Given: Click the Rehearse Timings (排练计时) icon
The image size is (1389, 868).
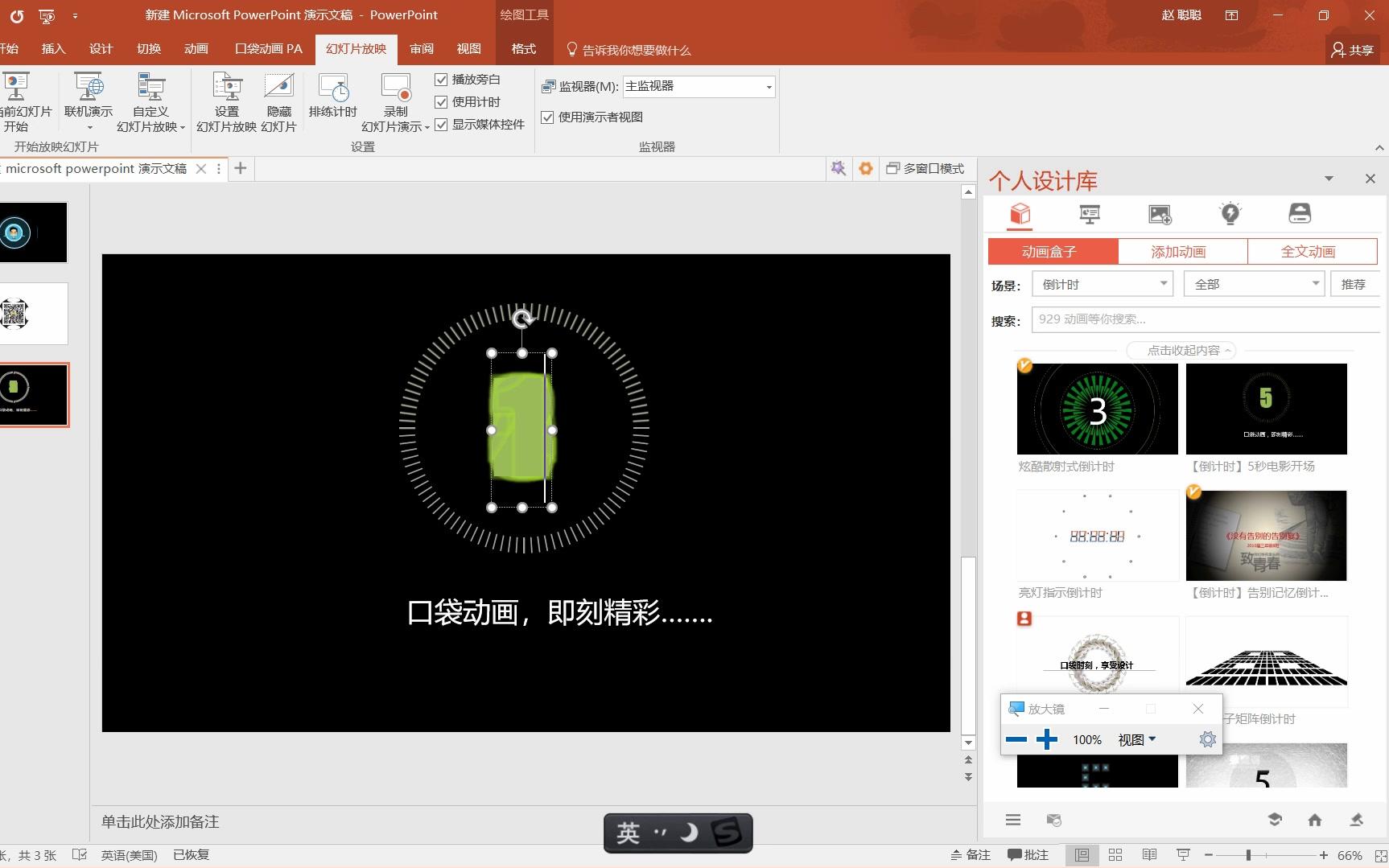Looking at the screenshot, I should (x=333, y=88).
